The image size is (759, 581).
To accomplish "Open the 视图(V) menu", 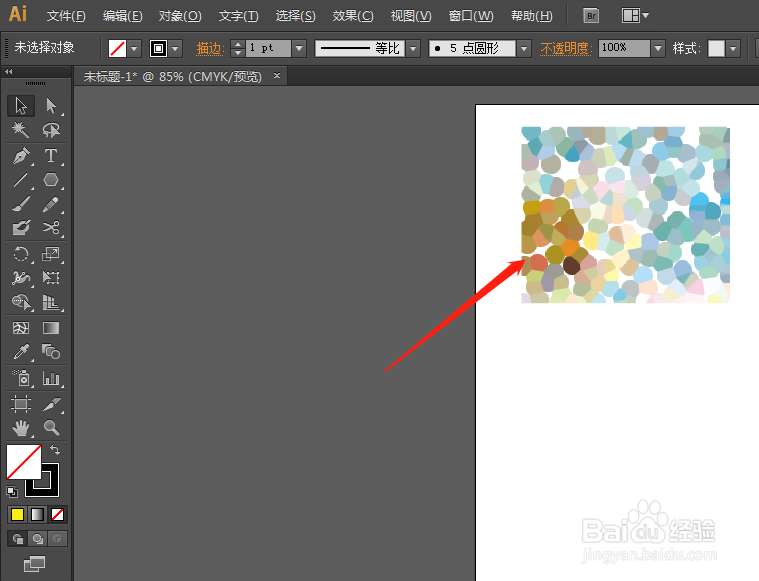I will coord(411,16).
